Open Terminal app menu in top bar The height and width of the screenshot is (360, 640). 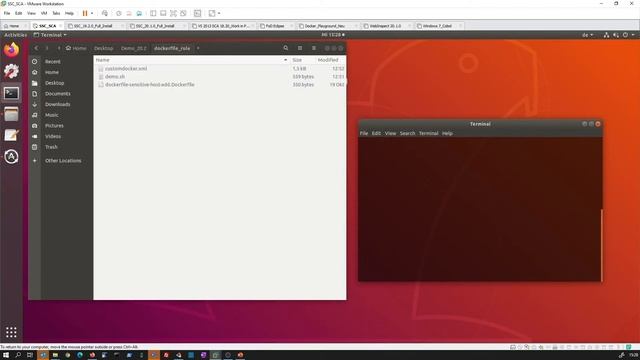coord(50,35)
